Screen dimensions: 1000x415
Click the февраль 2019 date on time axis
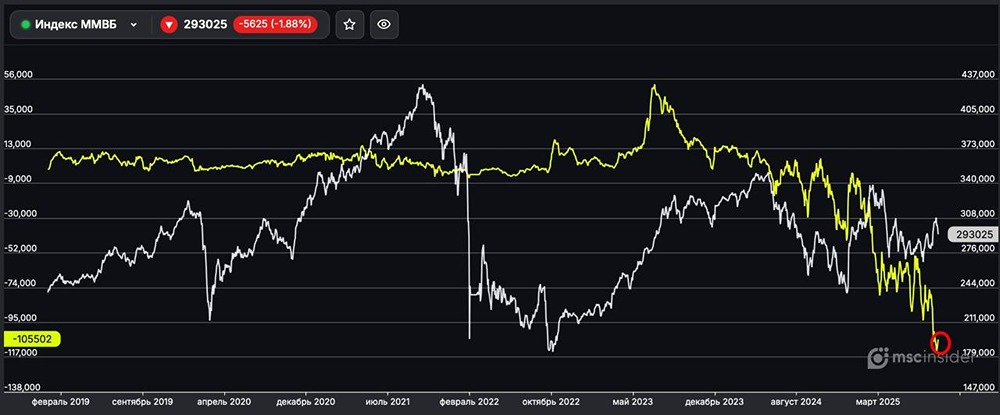[61, 403]
